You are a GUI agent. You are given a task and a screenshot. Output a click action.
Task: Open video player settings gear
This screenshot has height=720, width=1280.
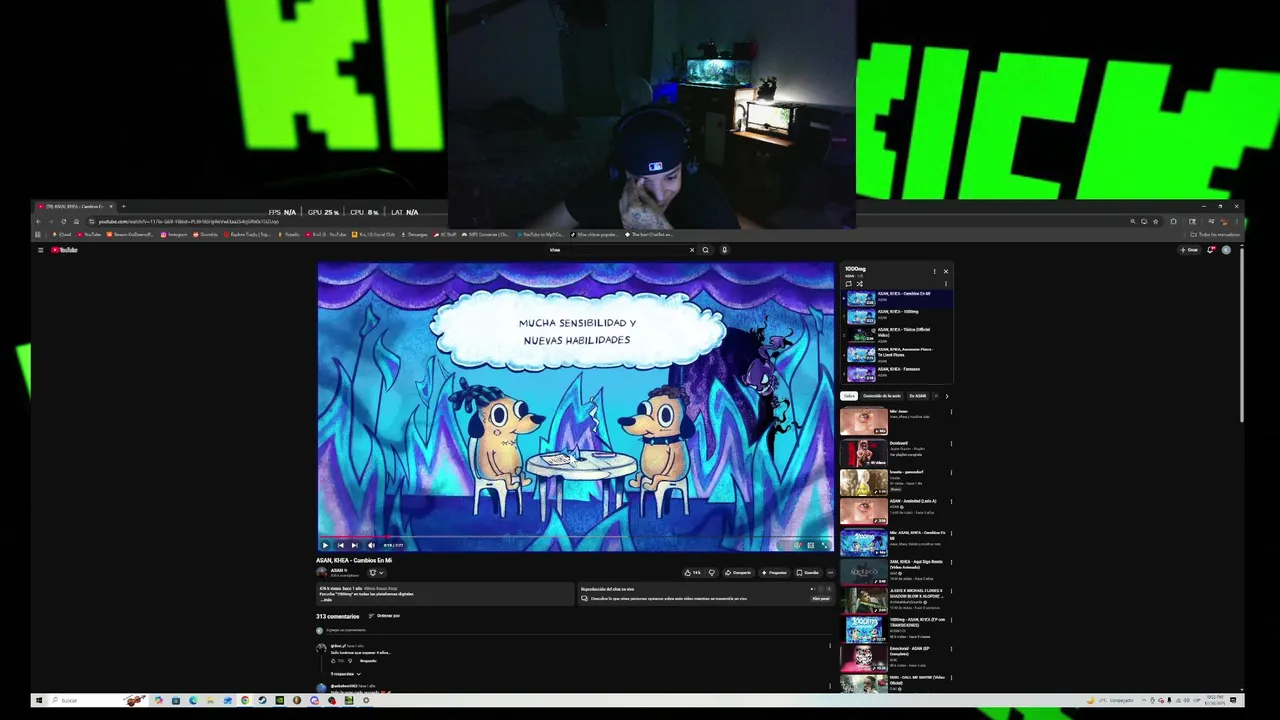[x=797, y=545]
